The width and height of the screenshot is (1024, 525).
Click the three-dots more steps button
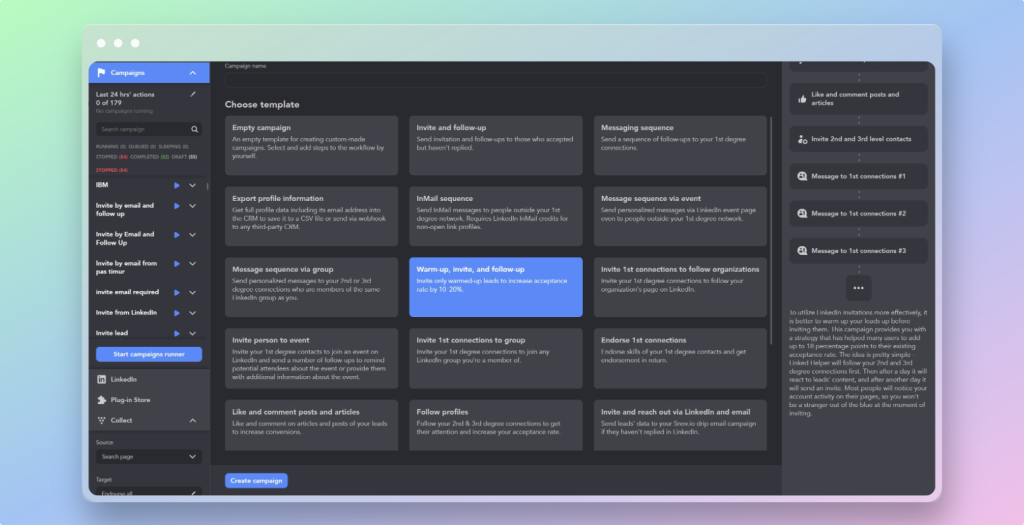pos(858,287)
